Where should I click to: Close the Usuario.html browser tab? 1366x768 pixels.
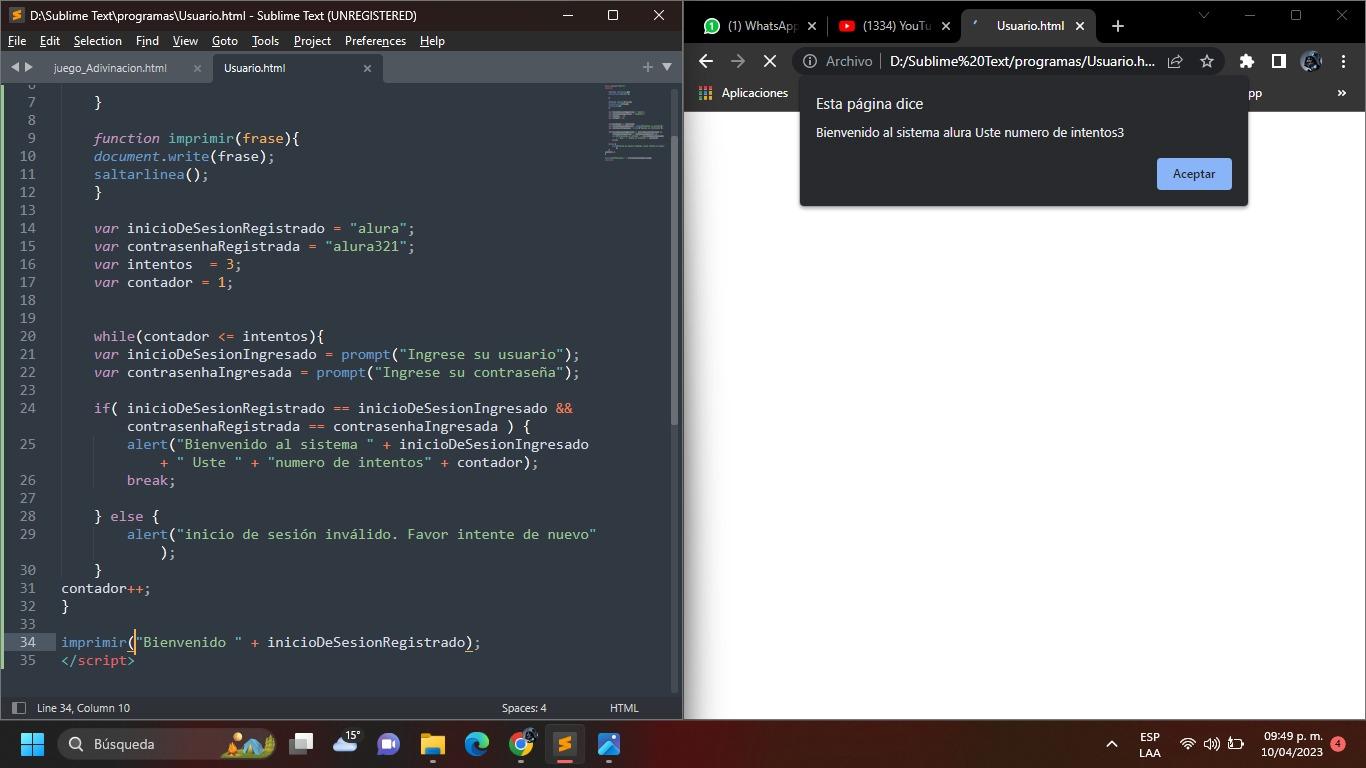click(x=1080, y=26)
